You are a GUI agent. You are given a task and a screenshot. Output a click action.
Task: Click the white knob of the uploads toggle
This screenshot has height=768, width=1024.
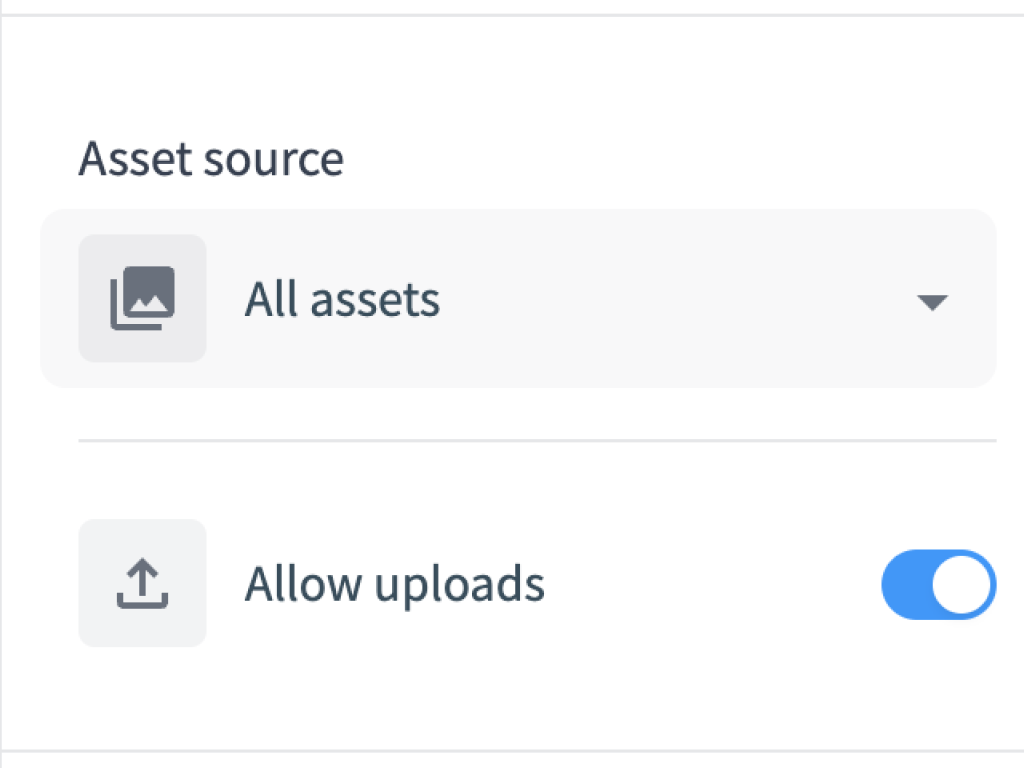tap(961, 584)
